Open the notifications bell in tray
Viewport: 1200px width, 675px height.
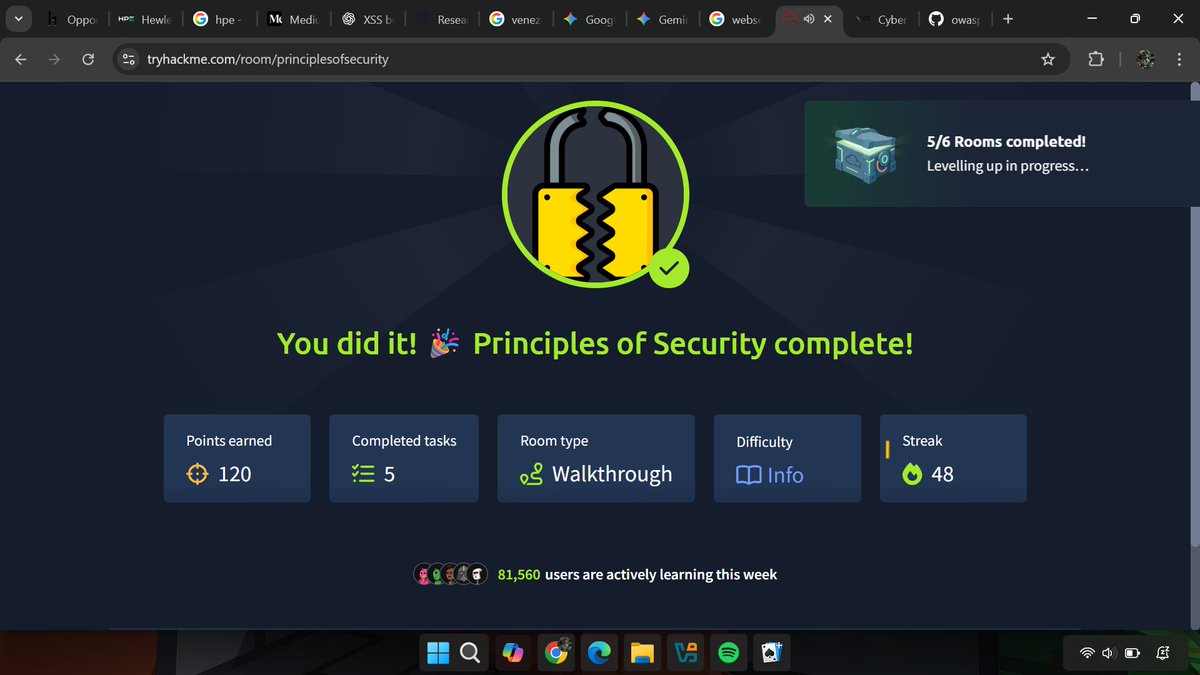1163,654
